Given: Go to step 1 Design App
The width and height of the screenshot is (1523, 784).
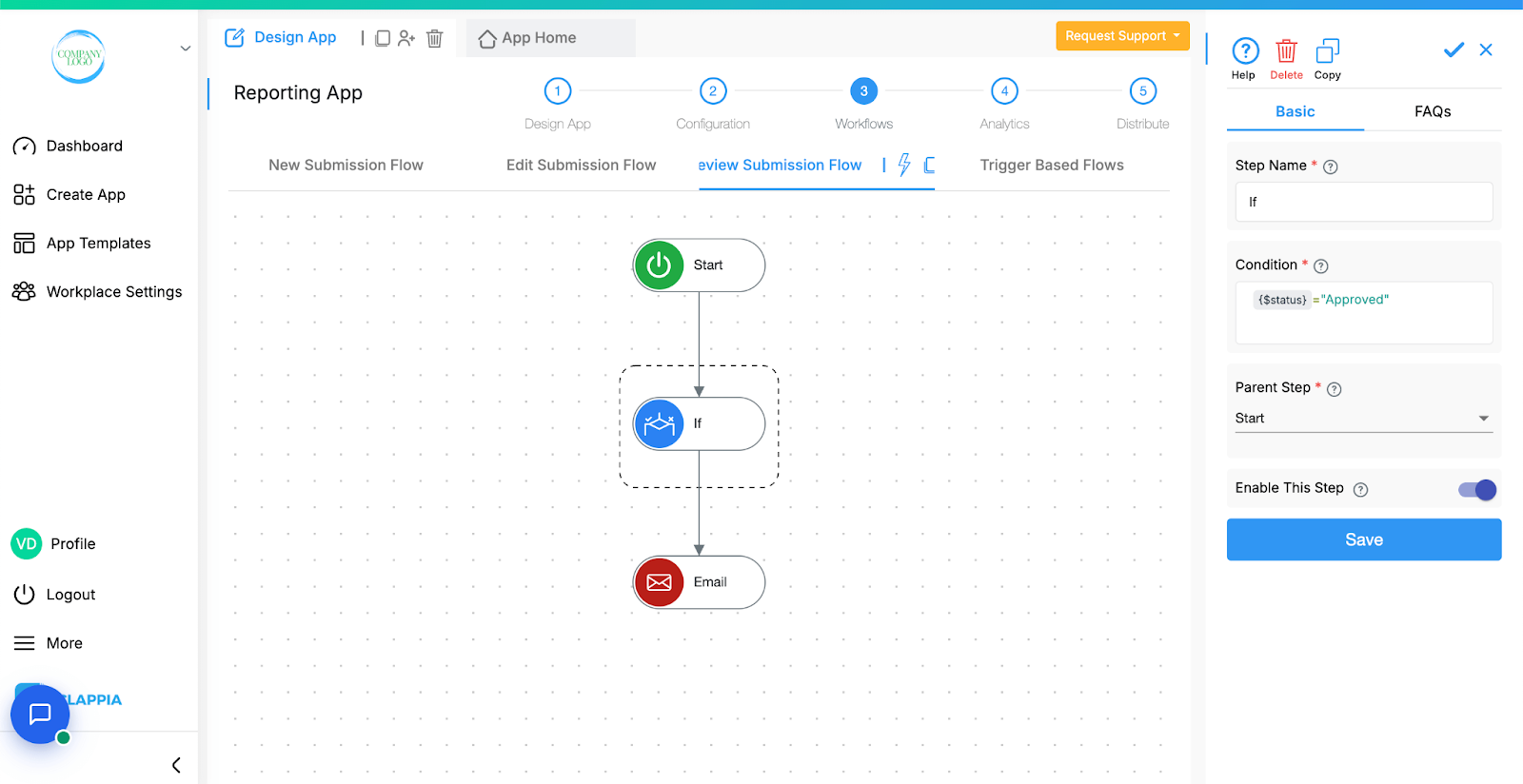Looking at the screenshot, I should tap(558, 91).
